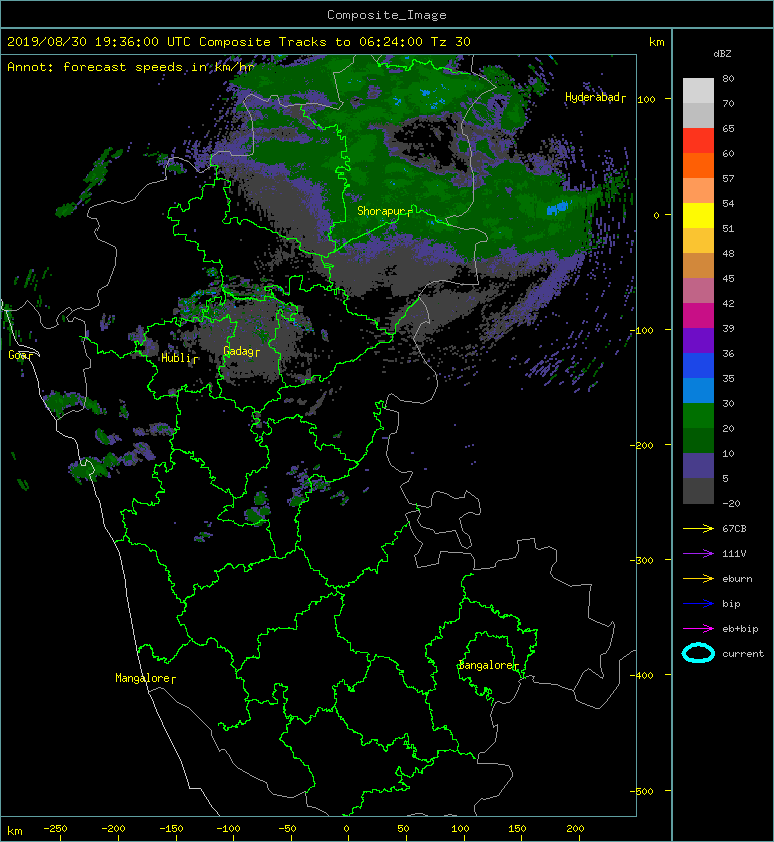The width and height of the screenshot is (774, 842).
Task: Pick the violet purple dBZ swatch
Action: click(x=698, y=340)
